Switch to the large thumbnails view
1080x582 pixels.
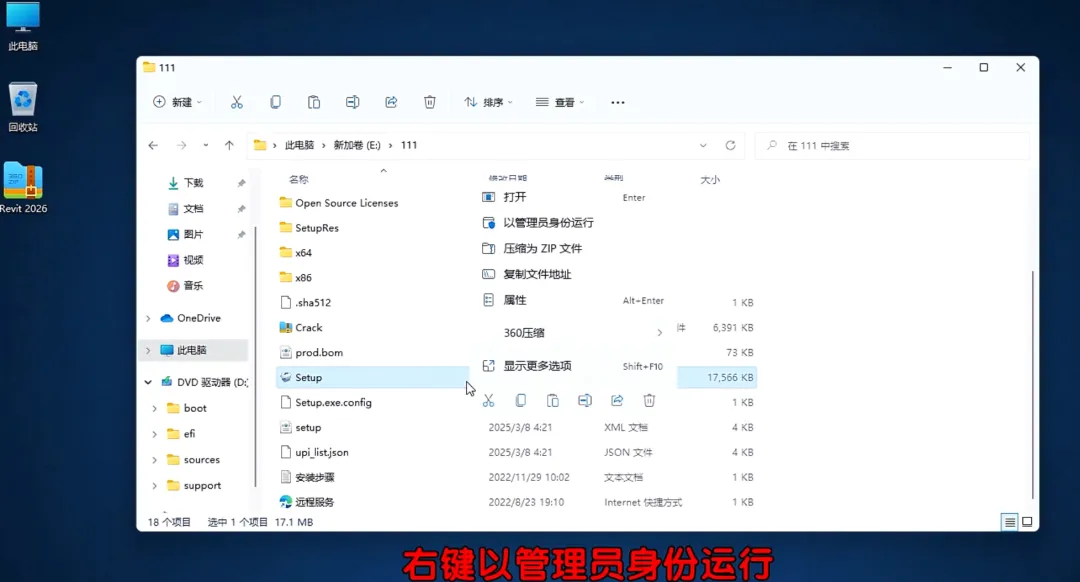[x=1027, y=522]
